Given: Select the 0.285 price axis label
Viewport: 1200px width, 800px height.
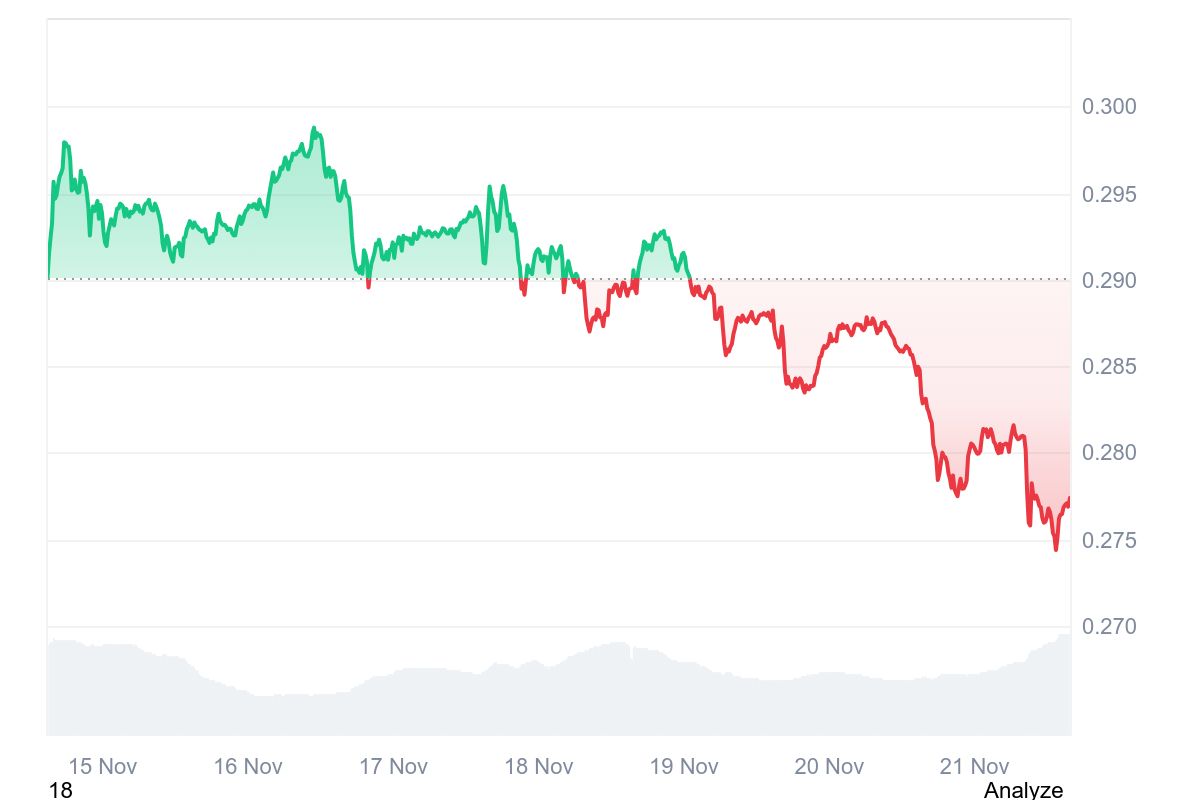Looking at the screenshot, I should coord(1109,367).
